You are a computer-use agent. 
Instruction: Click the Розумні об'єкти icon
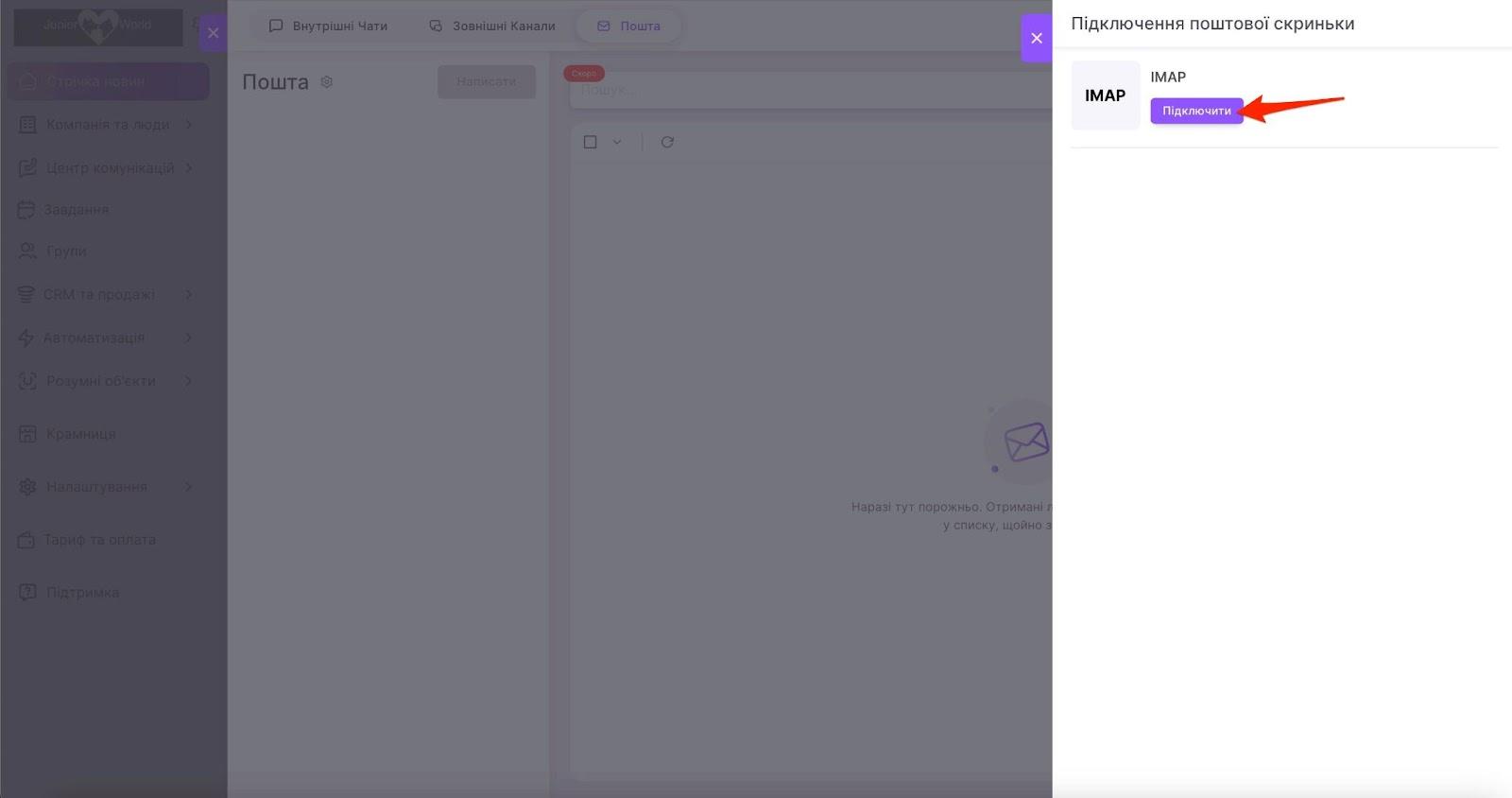[x=28, y=381]
